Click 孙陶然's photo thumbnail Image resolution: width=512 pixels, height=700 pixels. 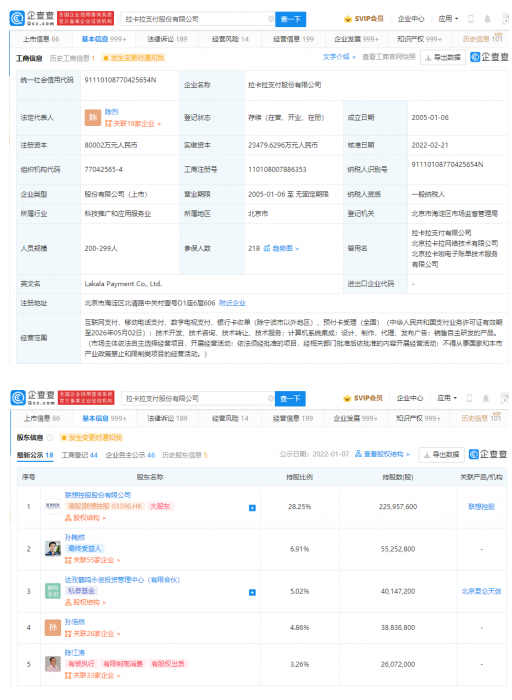tap(53, 549)
